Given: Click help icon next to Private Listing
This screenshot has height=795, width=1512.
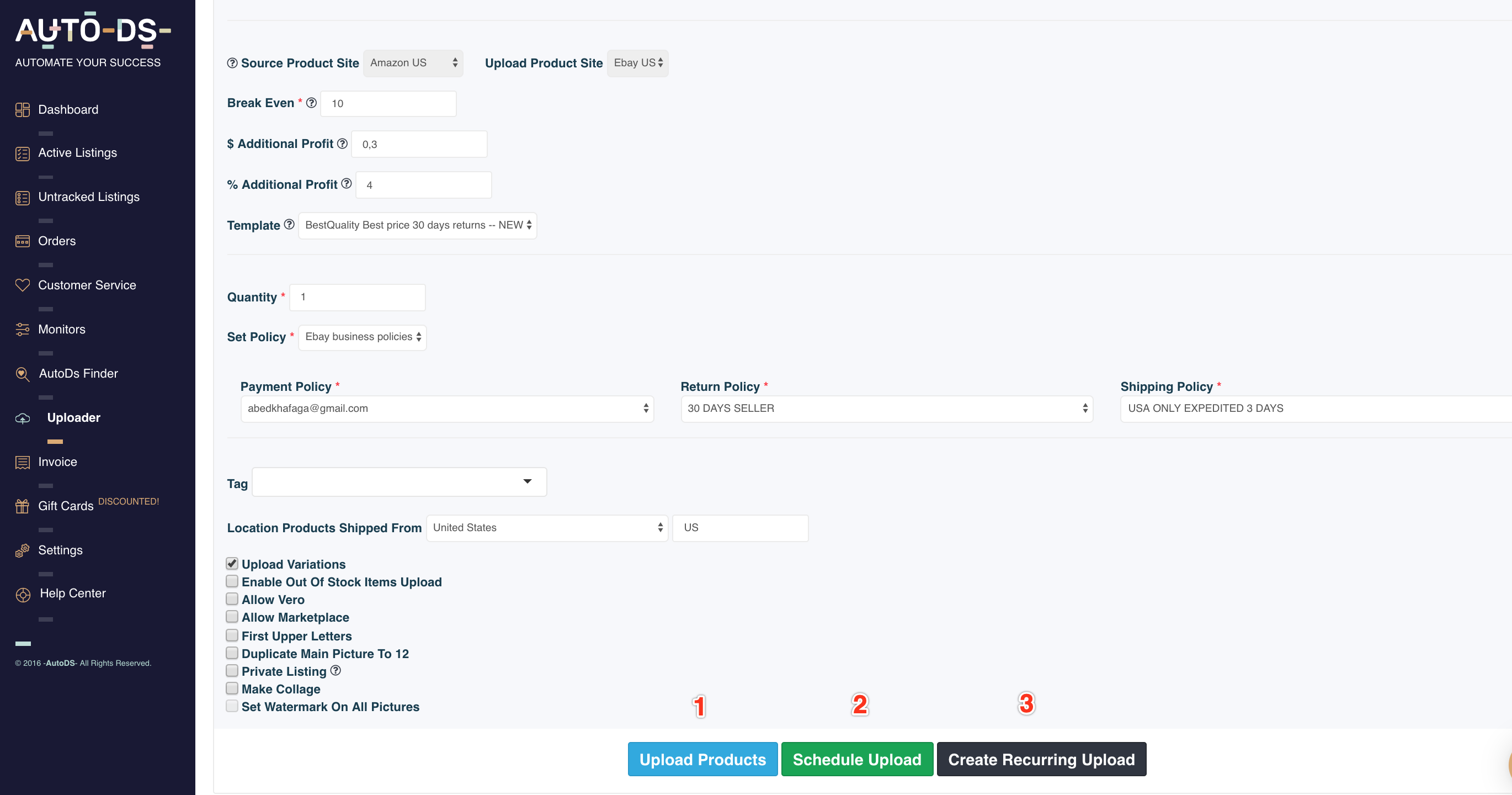Looking at the screenshot, I should pyautogui.click(x=335, y=670).
